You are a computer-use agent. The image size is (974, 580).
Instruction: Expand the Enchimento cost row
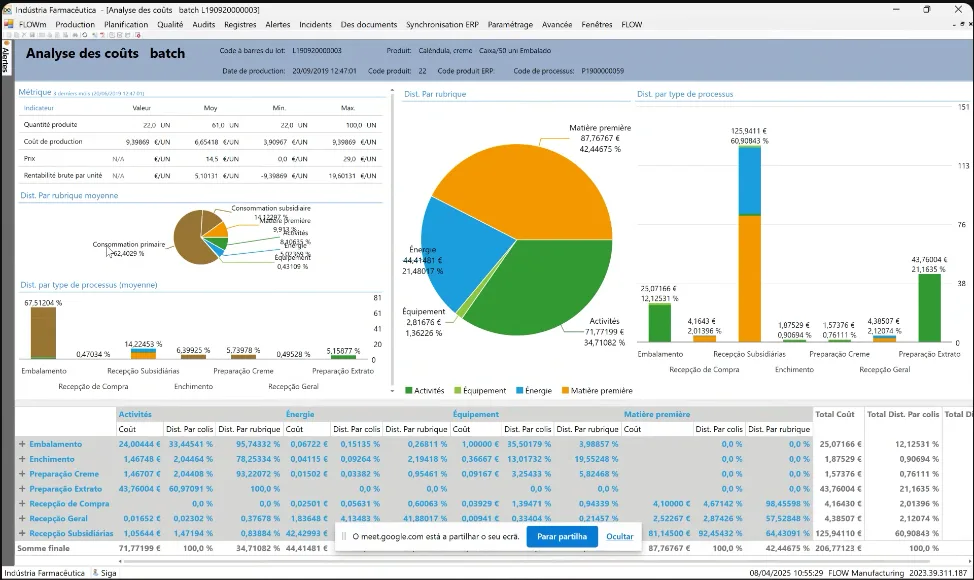[22, 459]
